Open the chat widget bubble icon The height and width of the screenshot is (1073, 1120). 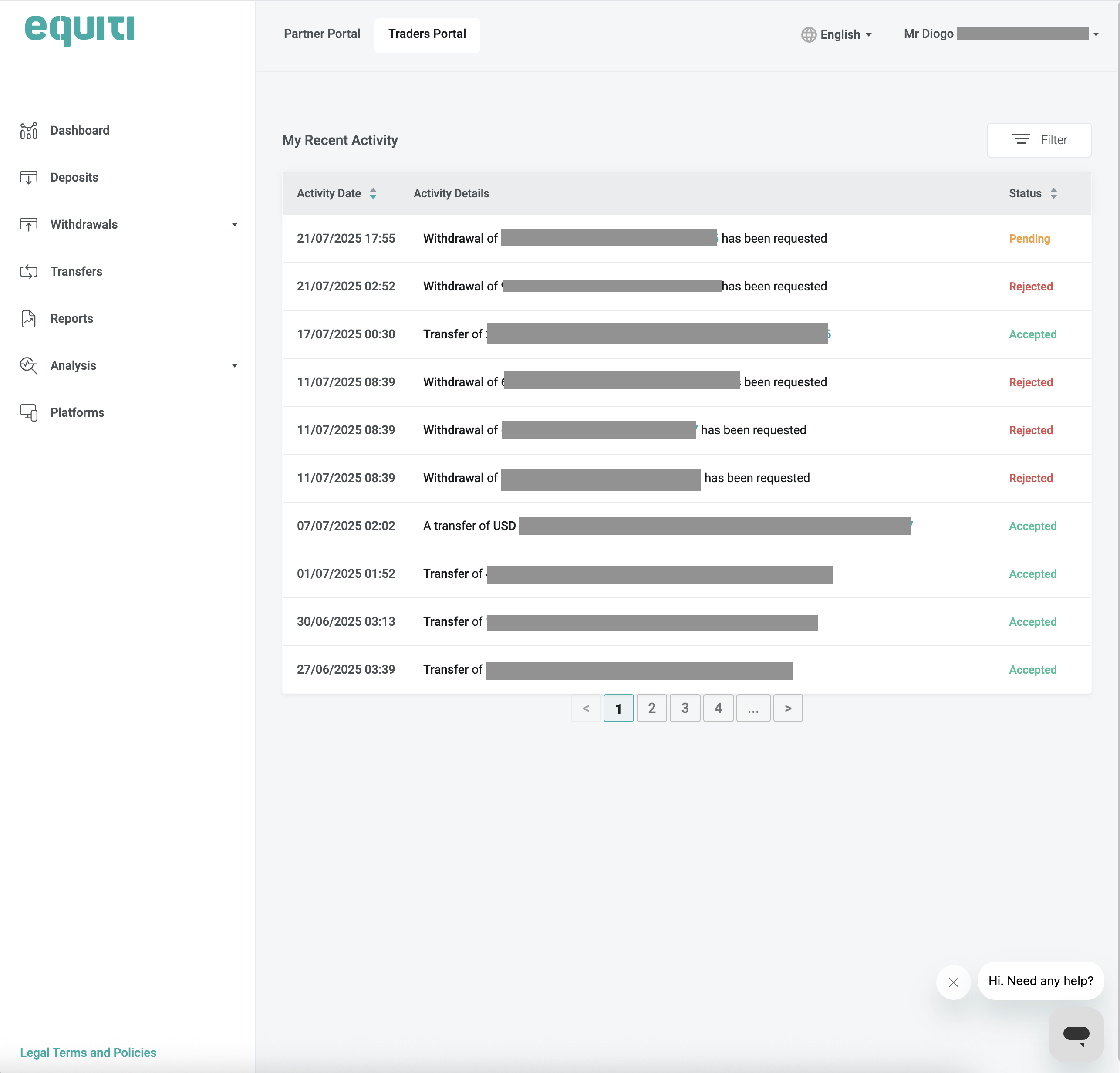[x=1076, y=1035]
